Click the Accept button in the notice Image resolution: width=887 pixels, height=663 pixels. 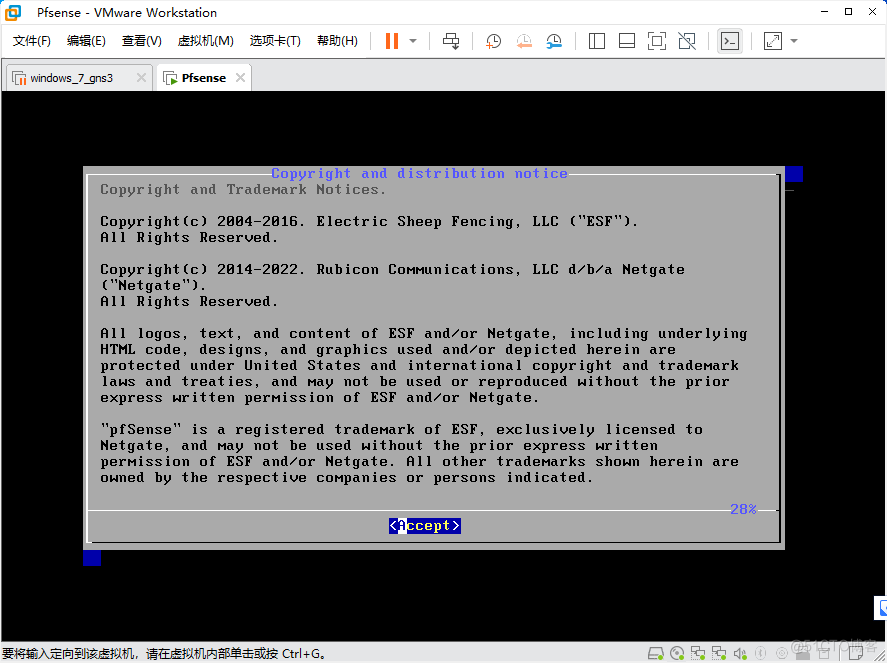[425, 526]
